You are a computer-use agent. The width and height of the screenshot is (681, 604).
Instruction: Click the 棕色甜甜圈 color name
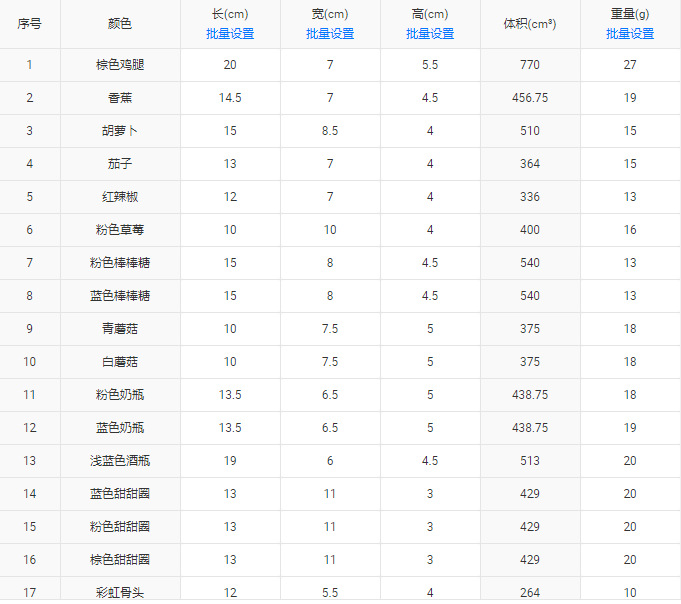click(119, 560)
